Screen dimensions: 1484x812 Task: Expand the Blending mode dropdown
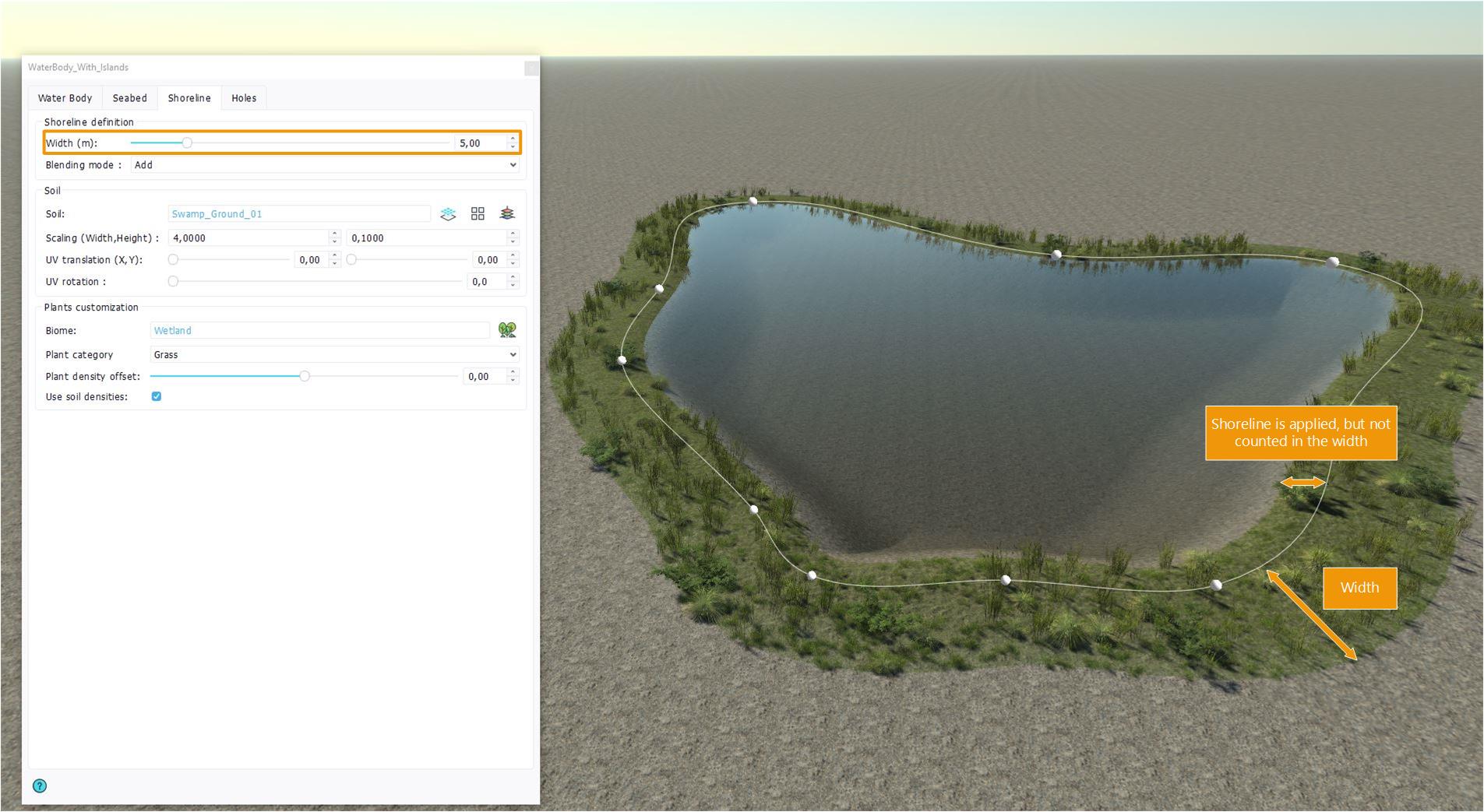click(x=324, y=165)
